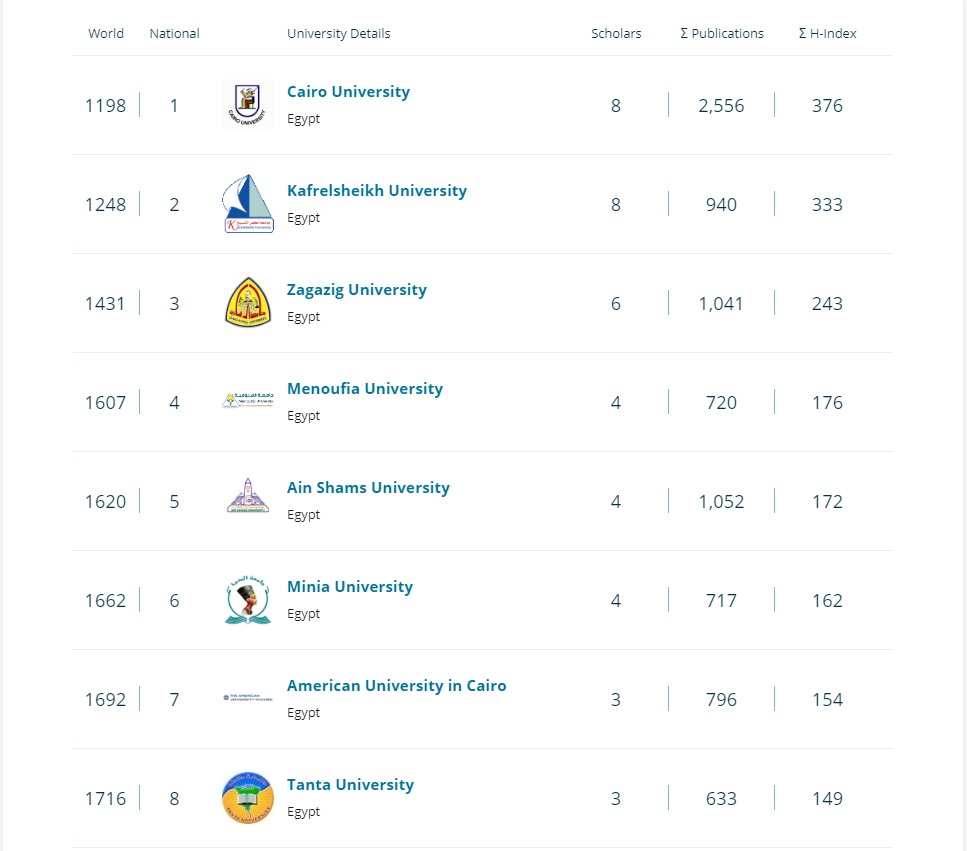Click the Menoufia University logo
Screen dimensions: 967x851
(x=247, y=402)
